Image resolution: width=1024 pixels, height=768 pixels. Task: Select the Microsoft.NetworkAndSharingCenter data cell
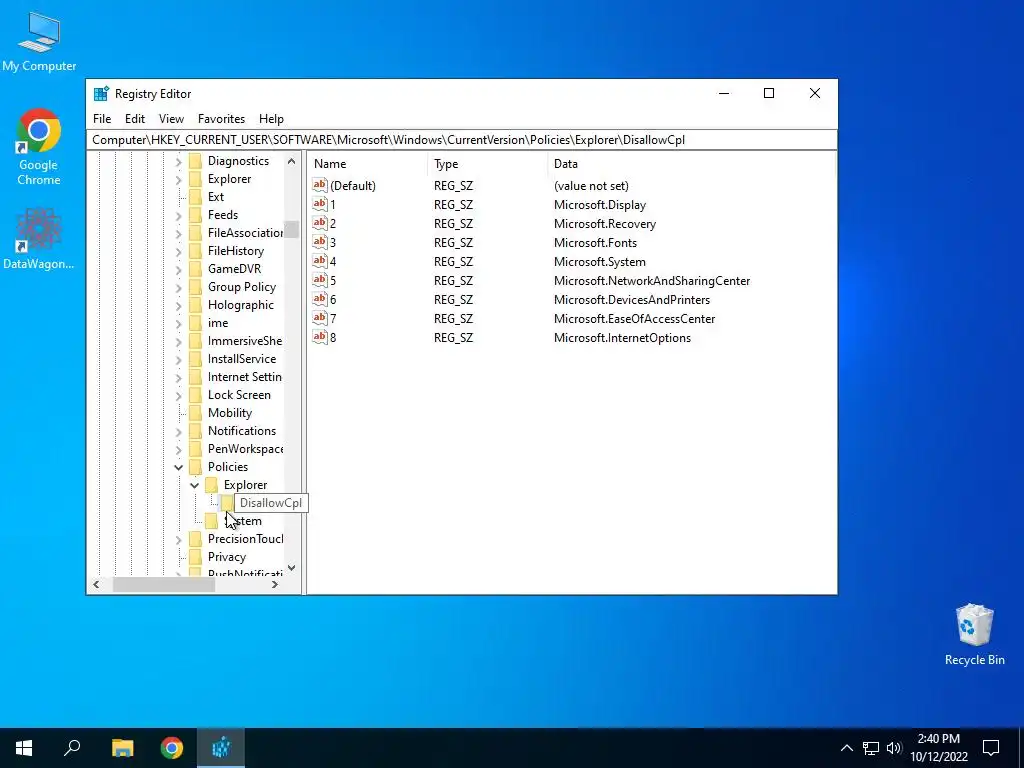tap(652, 281)
